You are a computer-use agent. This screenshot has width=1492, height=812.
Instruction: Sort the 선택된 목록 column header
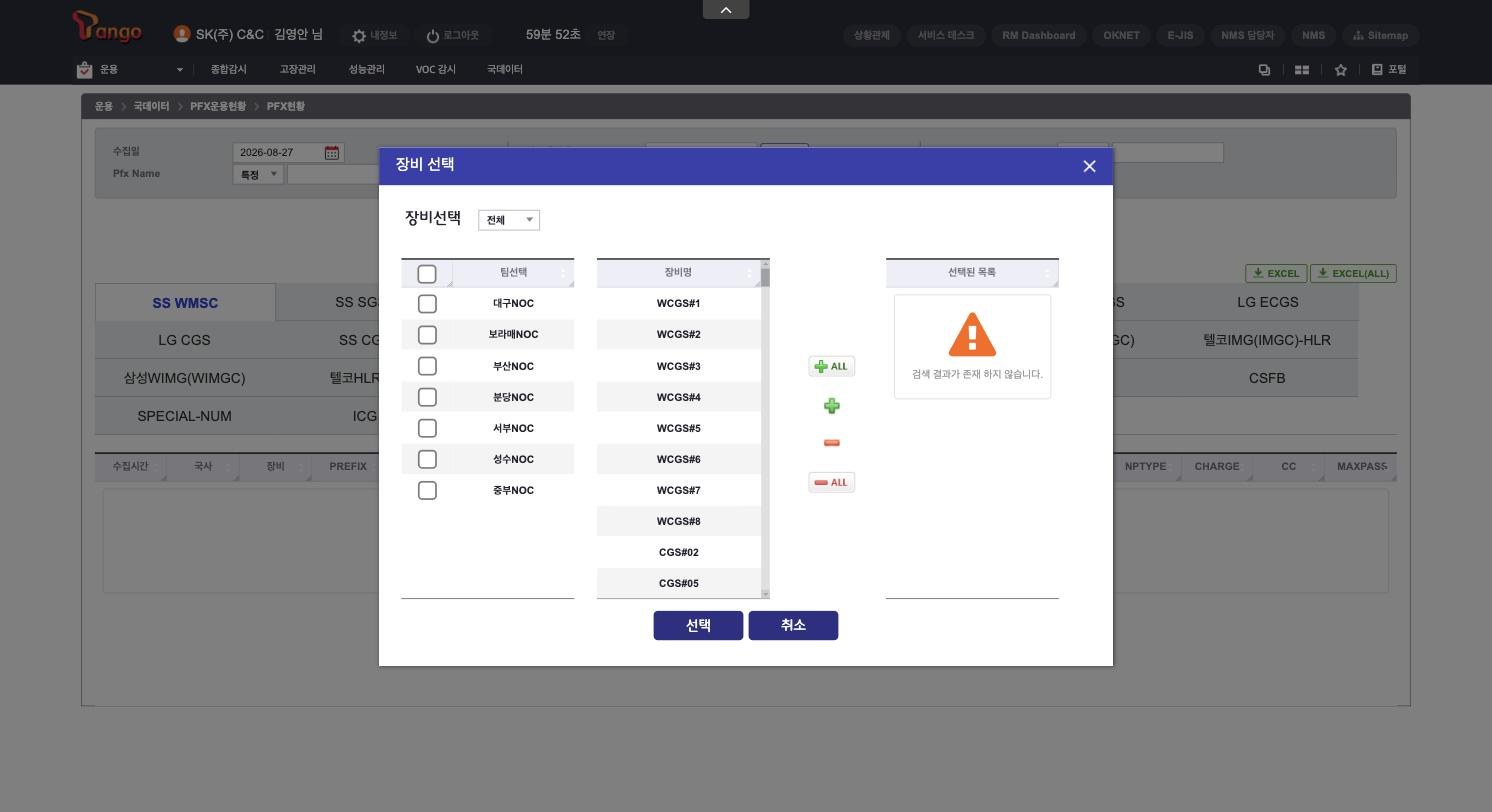coord(972,272)
